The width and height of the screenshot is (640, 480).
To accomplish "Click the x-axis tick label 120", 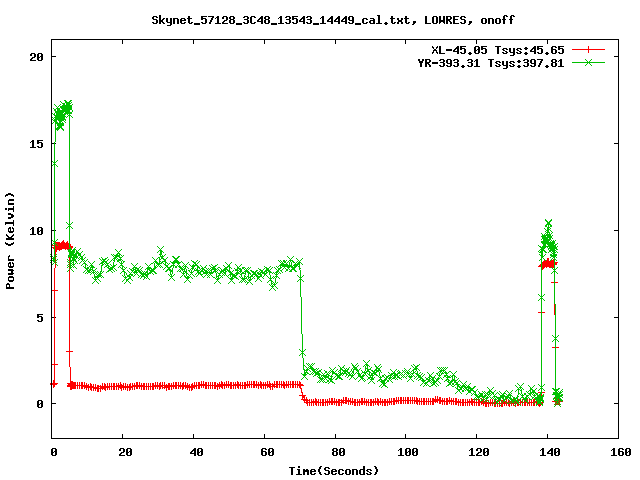I will click(x=479, y=452).
